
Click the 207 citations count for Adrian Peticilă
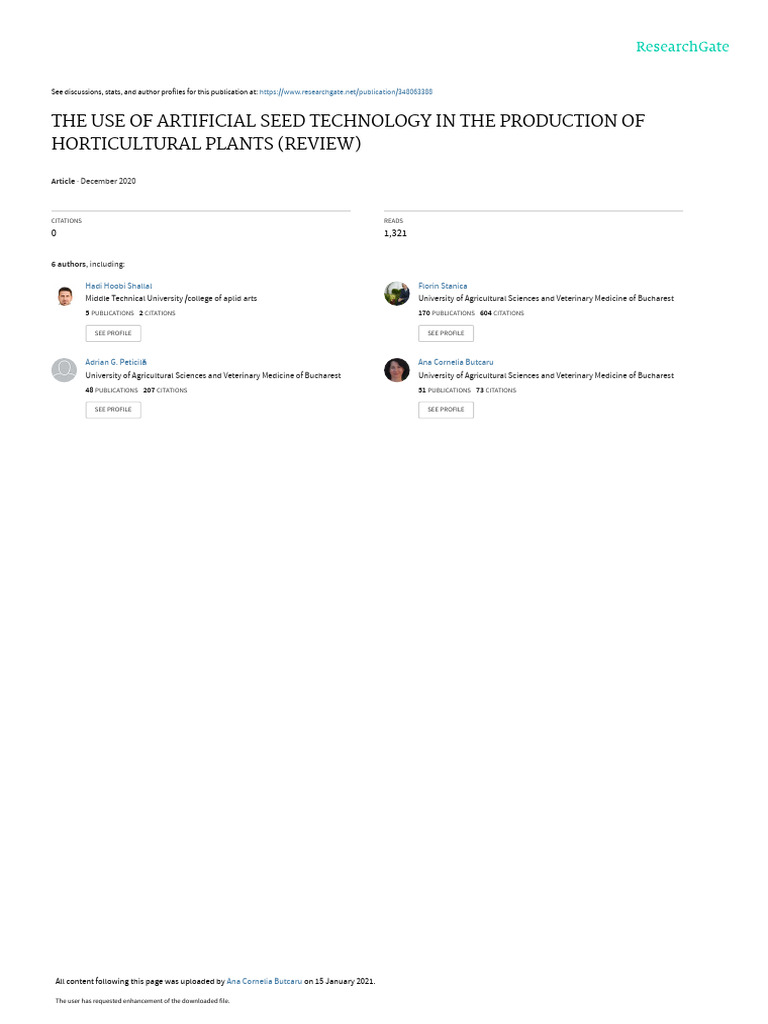[x=165, y=391]
